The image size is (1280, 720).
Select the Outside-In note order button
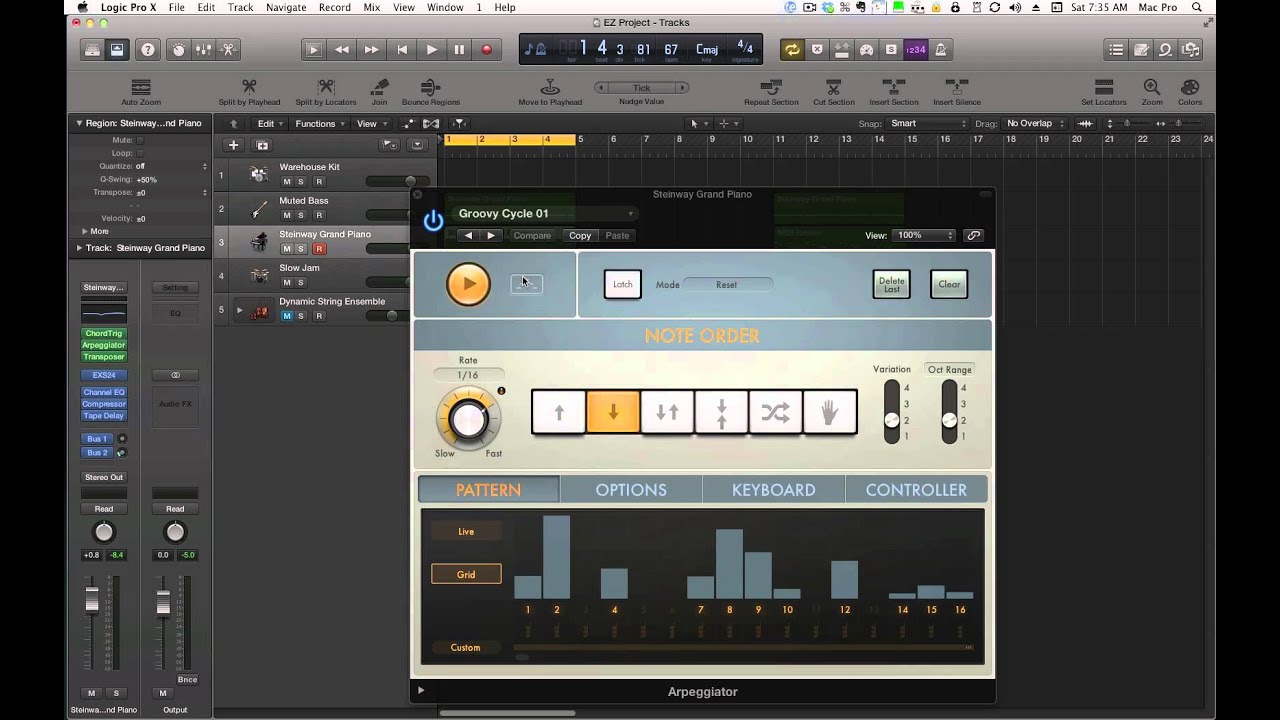coord(721,412)
